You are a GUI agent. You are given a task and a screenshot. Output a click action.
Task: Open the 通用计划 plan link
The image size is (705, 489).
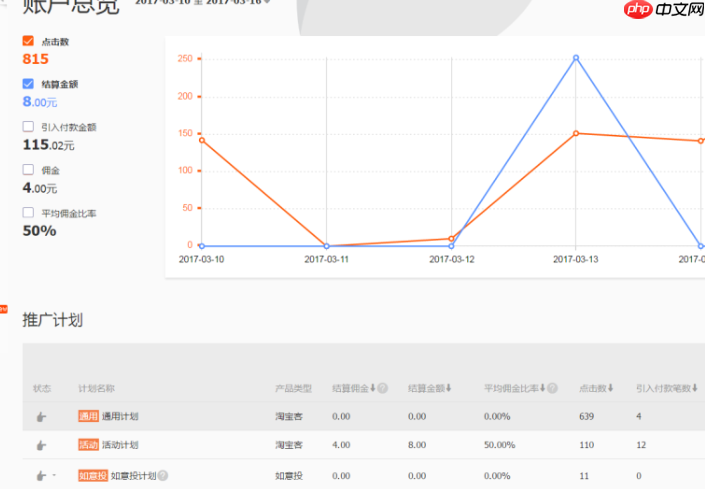[120, 416]
